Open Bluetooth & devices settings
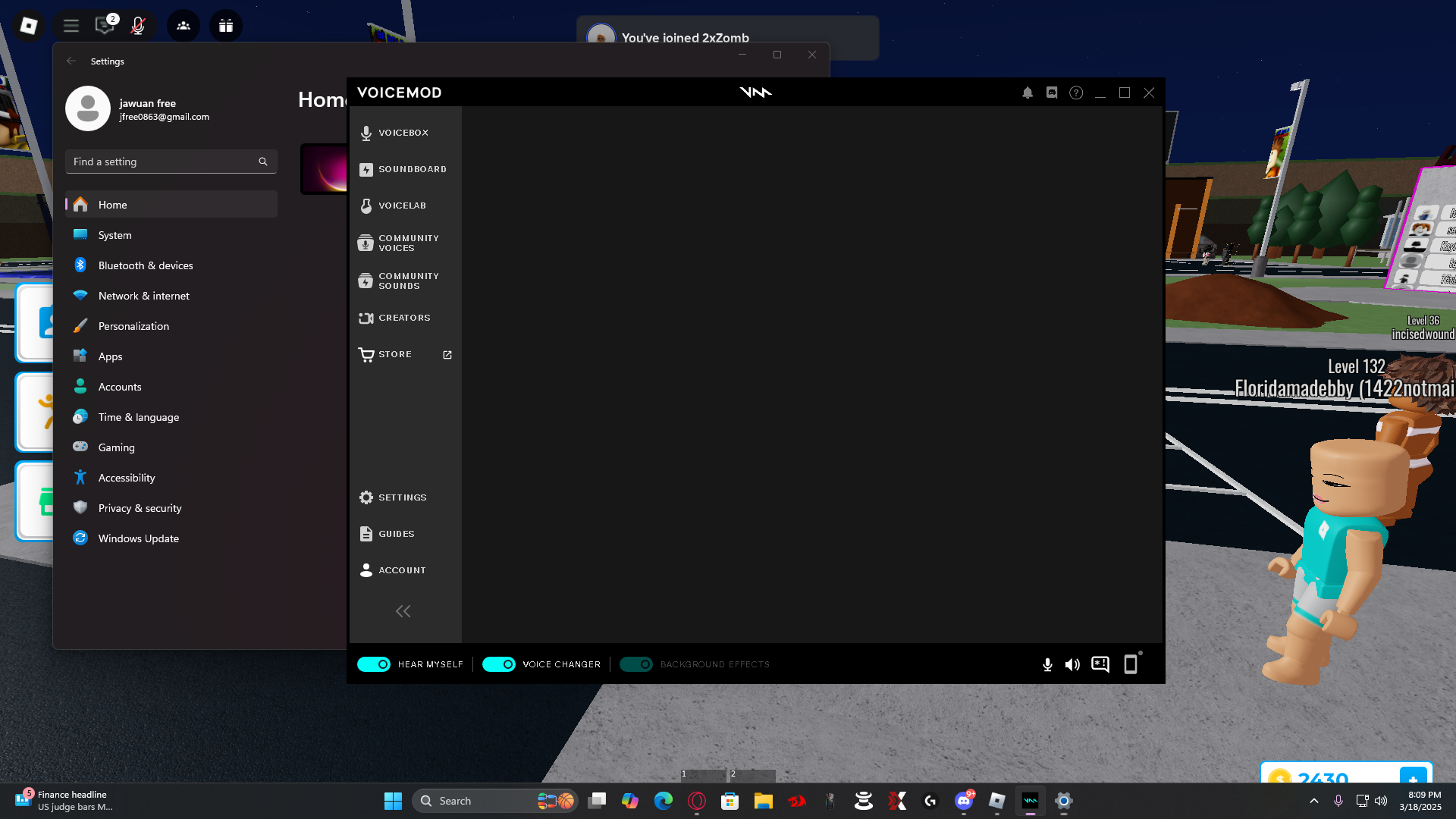Screen dimensions: 1456x819 (x=171, y=265)
